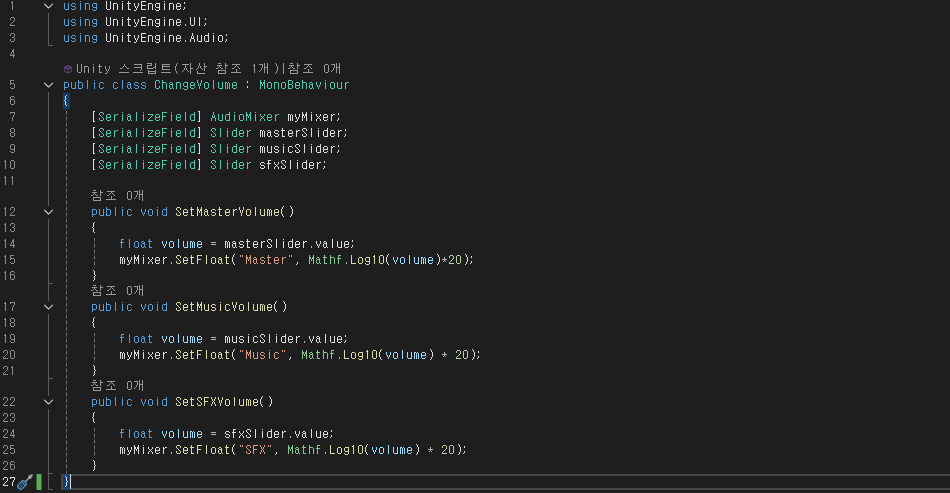Open '참조 0개' CodeLens above SetSFXVolume

click(118, 386)
